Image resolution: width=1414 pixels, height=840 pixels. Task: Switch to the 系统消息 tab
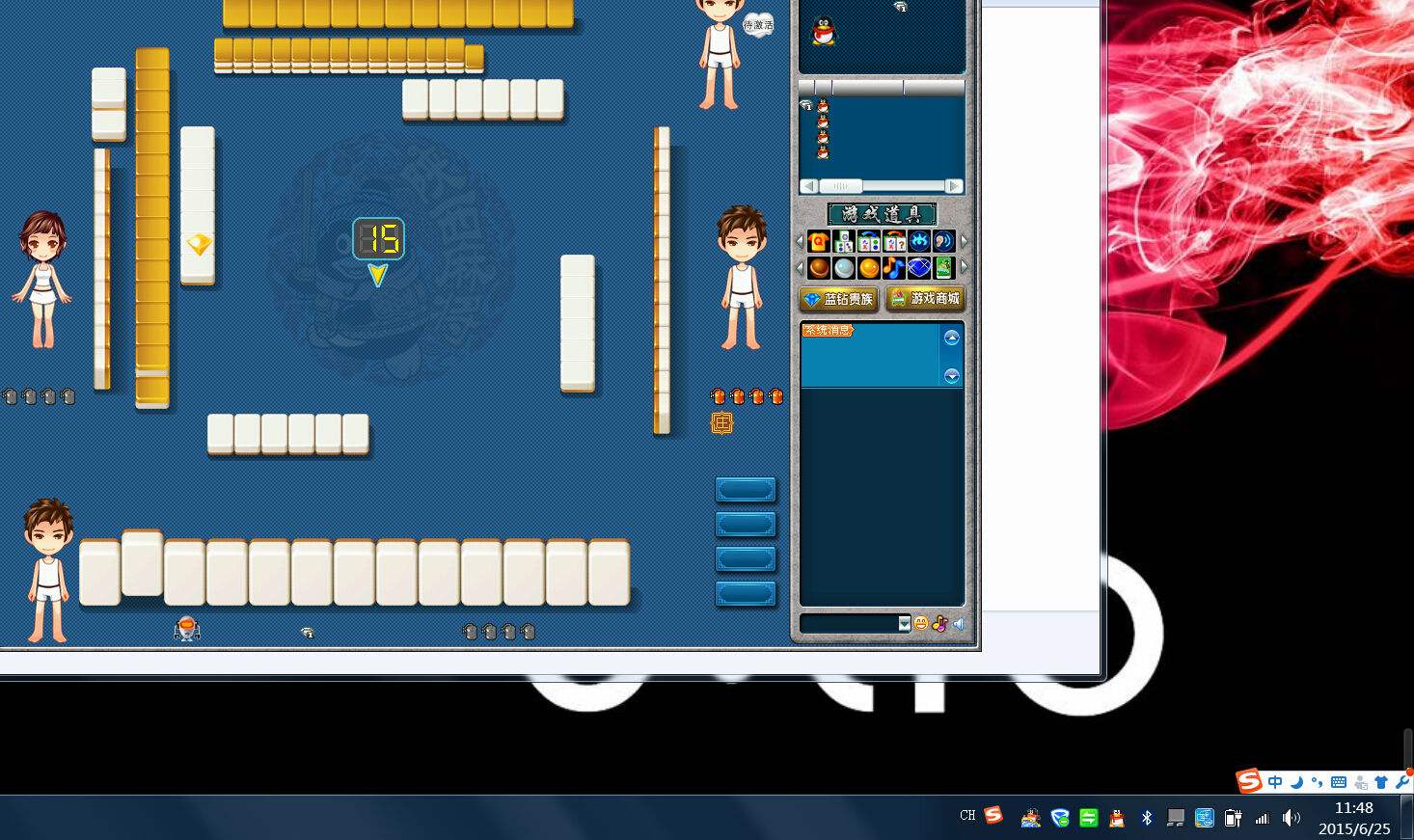828,330
